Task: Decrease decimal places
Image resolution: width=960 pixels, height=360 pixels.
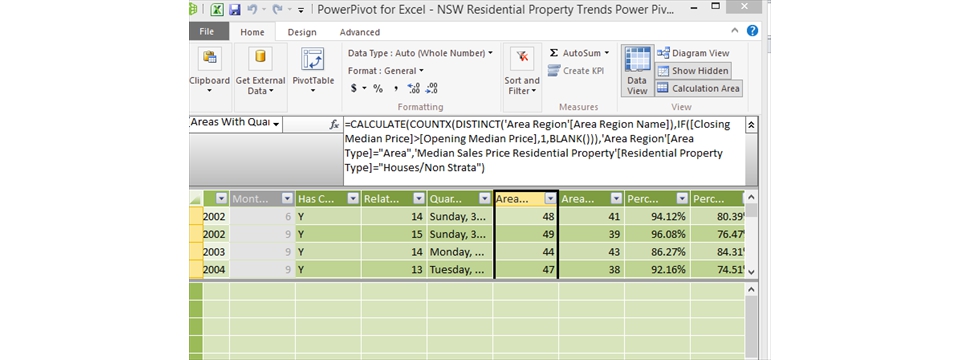Action: 432,88
